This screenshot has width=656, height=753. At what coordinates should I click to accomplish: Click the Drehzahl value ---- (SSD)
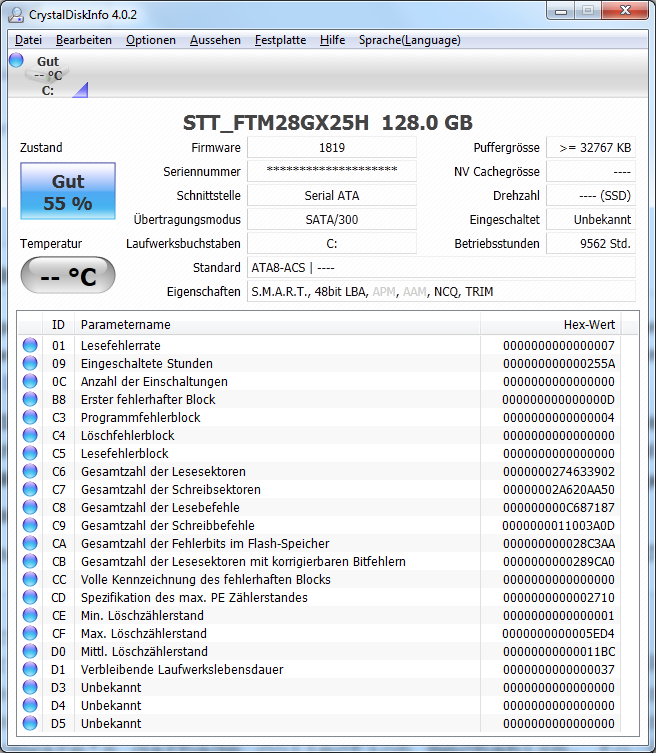pos(591,195)
